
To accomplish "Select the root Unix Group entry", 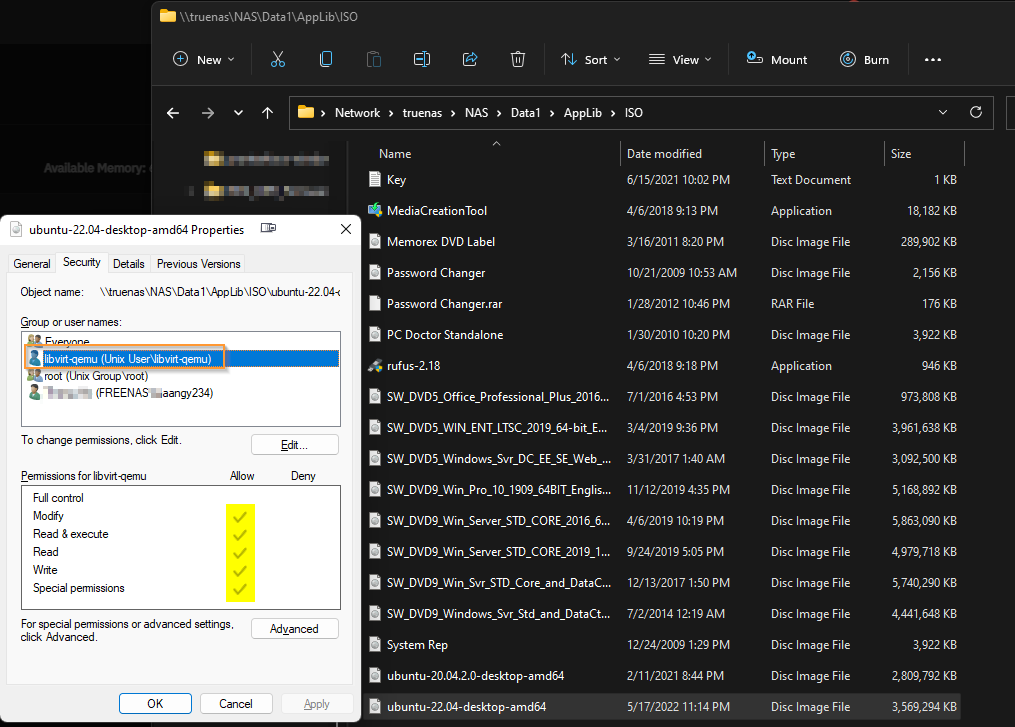I will click(x=96, y=376).
